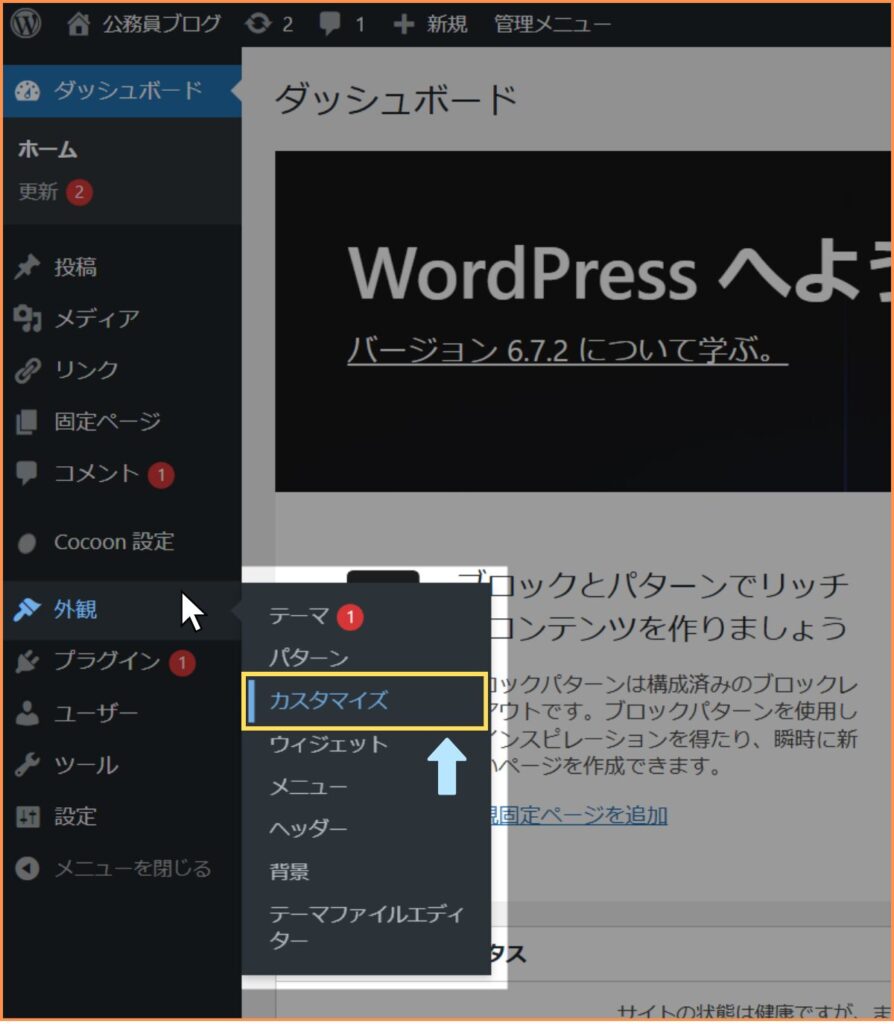This screenshot has width=894, height=1024.
Task: Click the 固定ページを追加 link
Action: 579,815
